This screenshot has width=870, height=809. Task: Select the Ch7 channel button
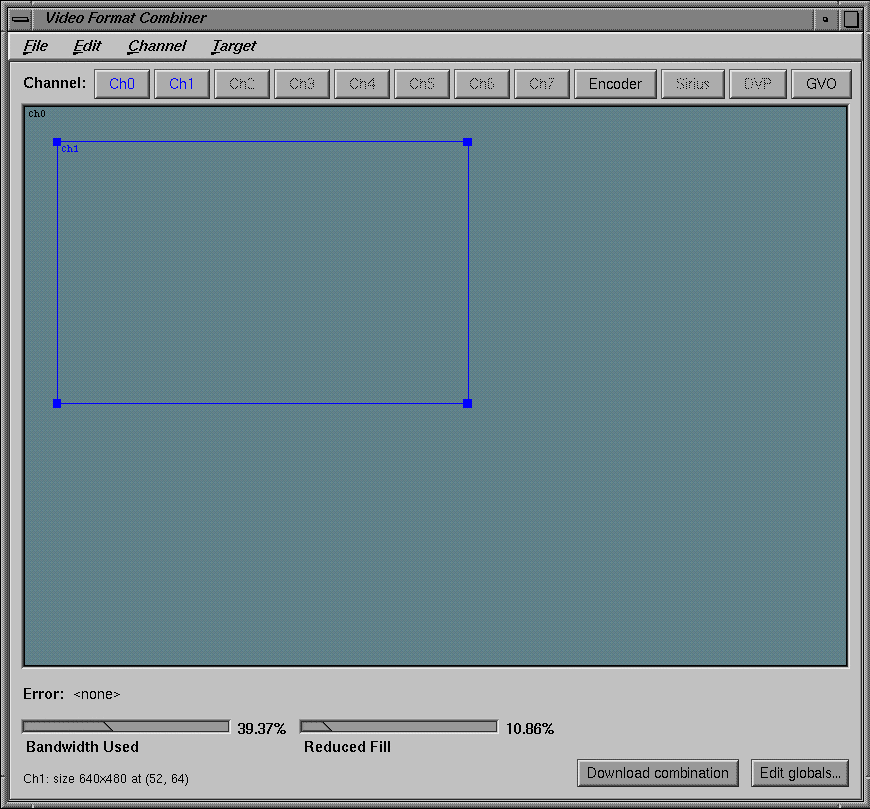pyautogui.click(x=542, y=84)
